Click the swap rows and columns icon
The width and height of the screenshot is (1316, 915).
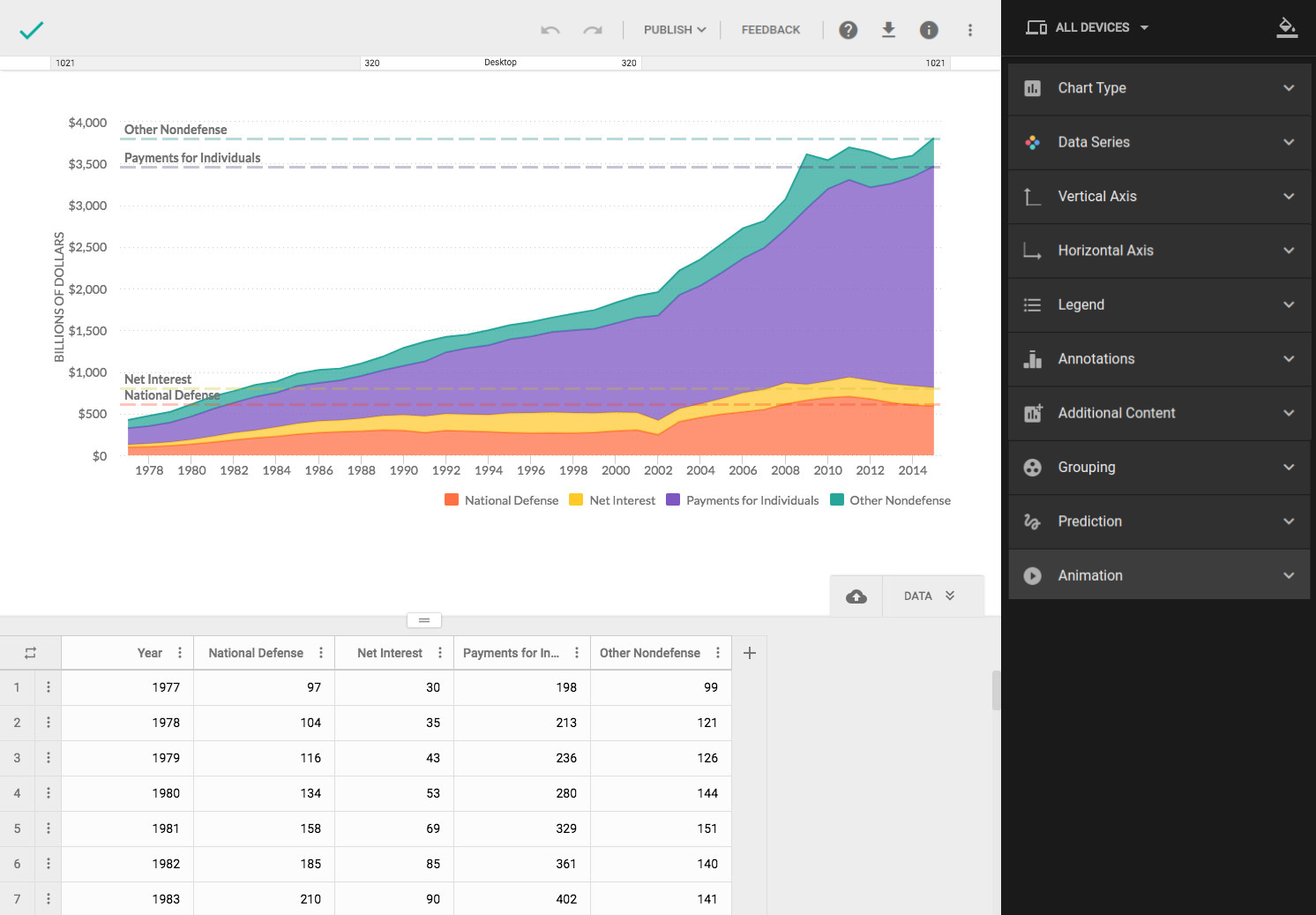pyautogui.click(x=30, y=653)
